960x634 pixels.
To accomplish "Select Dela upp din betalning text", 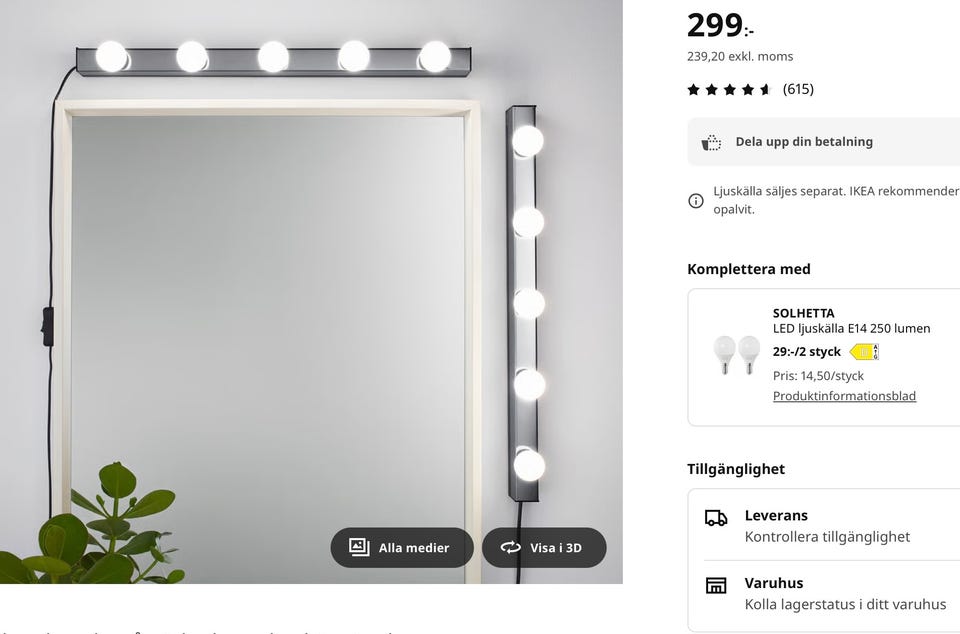I will (x=804, y=142).
